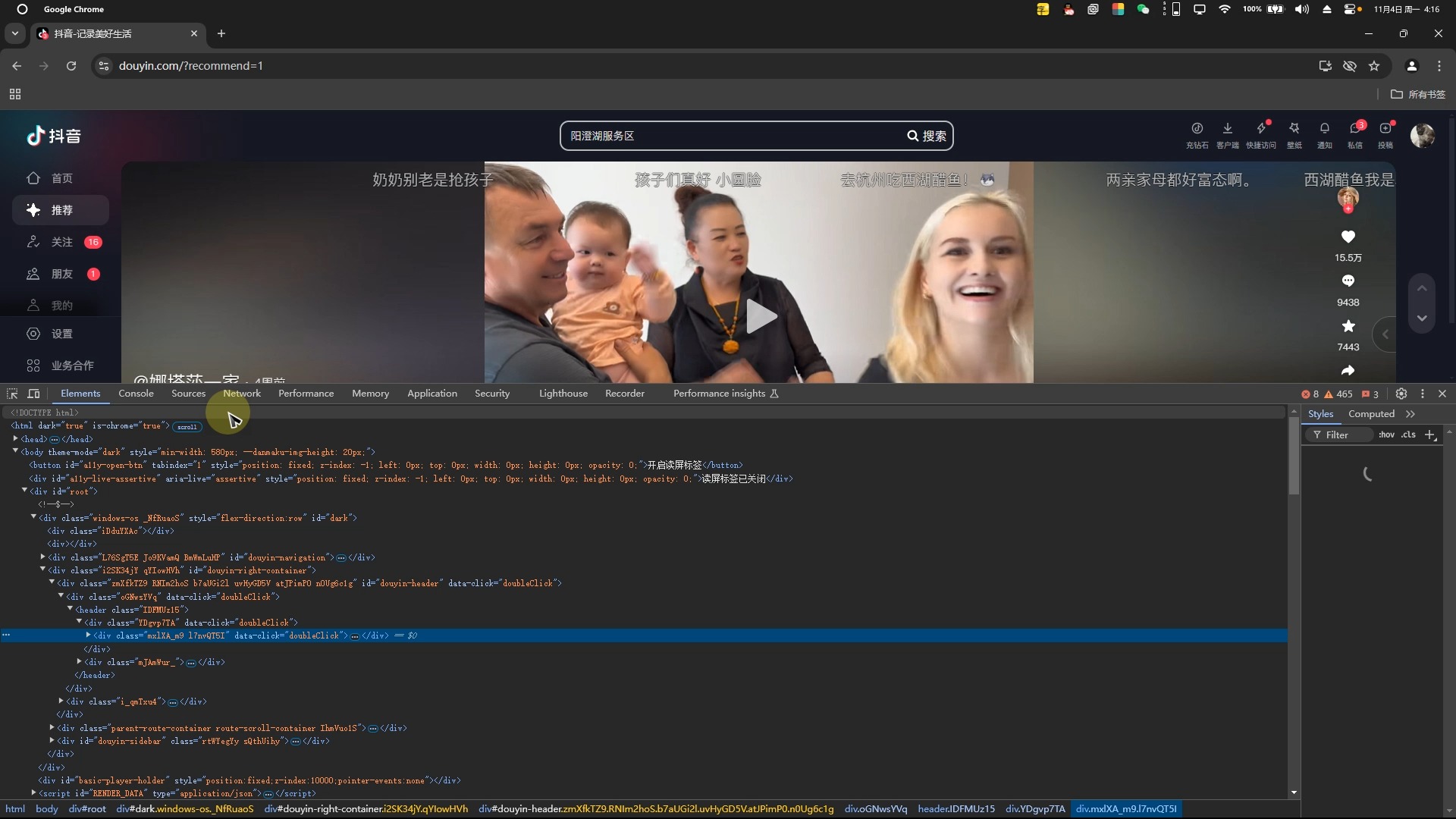1456x819 pixels.
Task: Follow the video author avatar
Action: (x=1348, y=200)
